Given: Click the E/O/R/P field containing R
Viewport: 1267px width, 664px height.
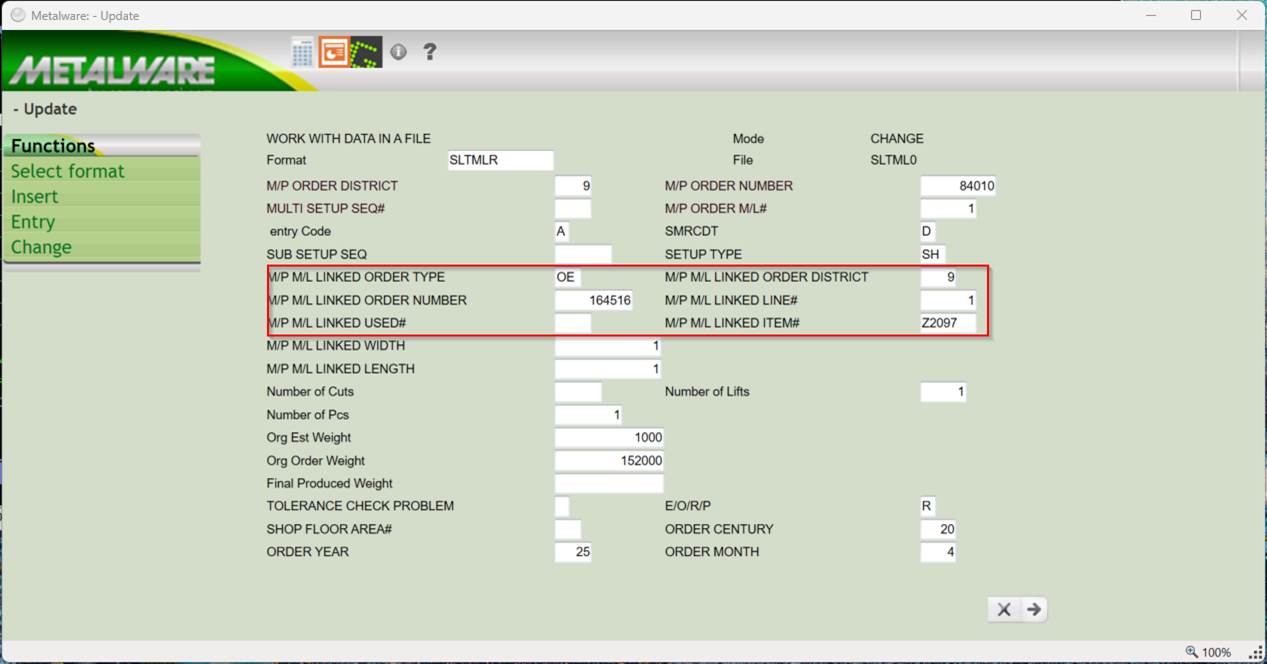Looking at the screenshot, I should pyautogui.click(x=928, y=506).
